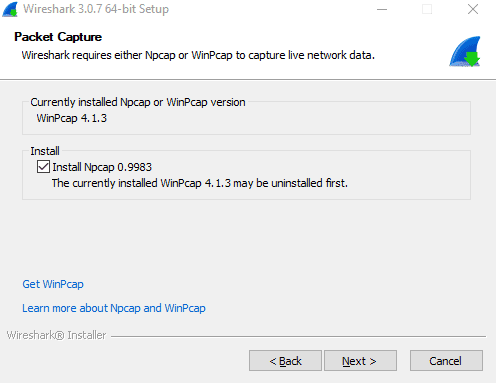
Task: Click the Packet Capture heading
Action: pyautogui.click(x=58, y=37)
